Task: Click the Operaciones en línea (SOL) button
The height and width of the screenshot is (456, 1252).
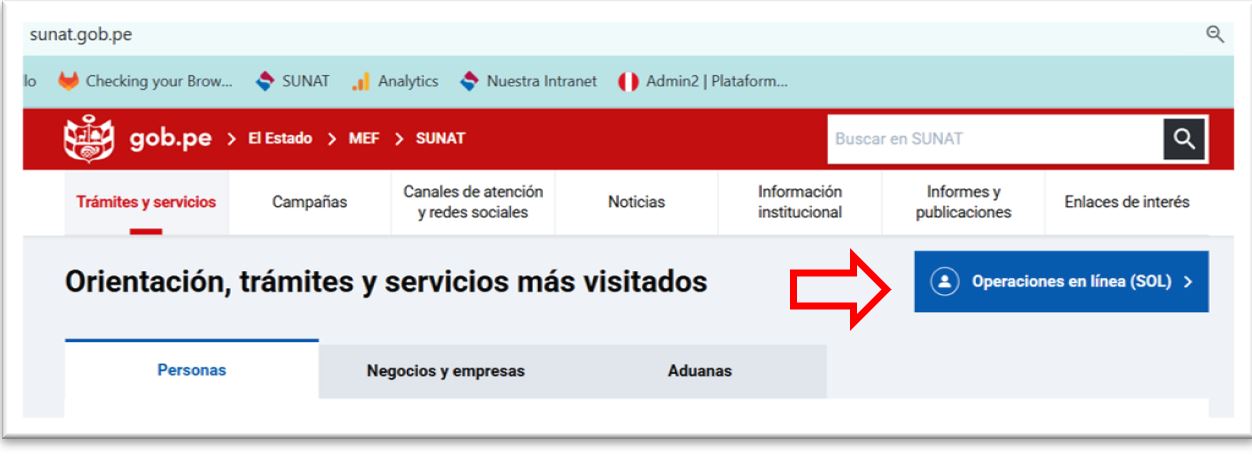Action: pyautogui.click(x=1061, y=282)
